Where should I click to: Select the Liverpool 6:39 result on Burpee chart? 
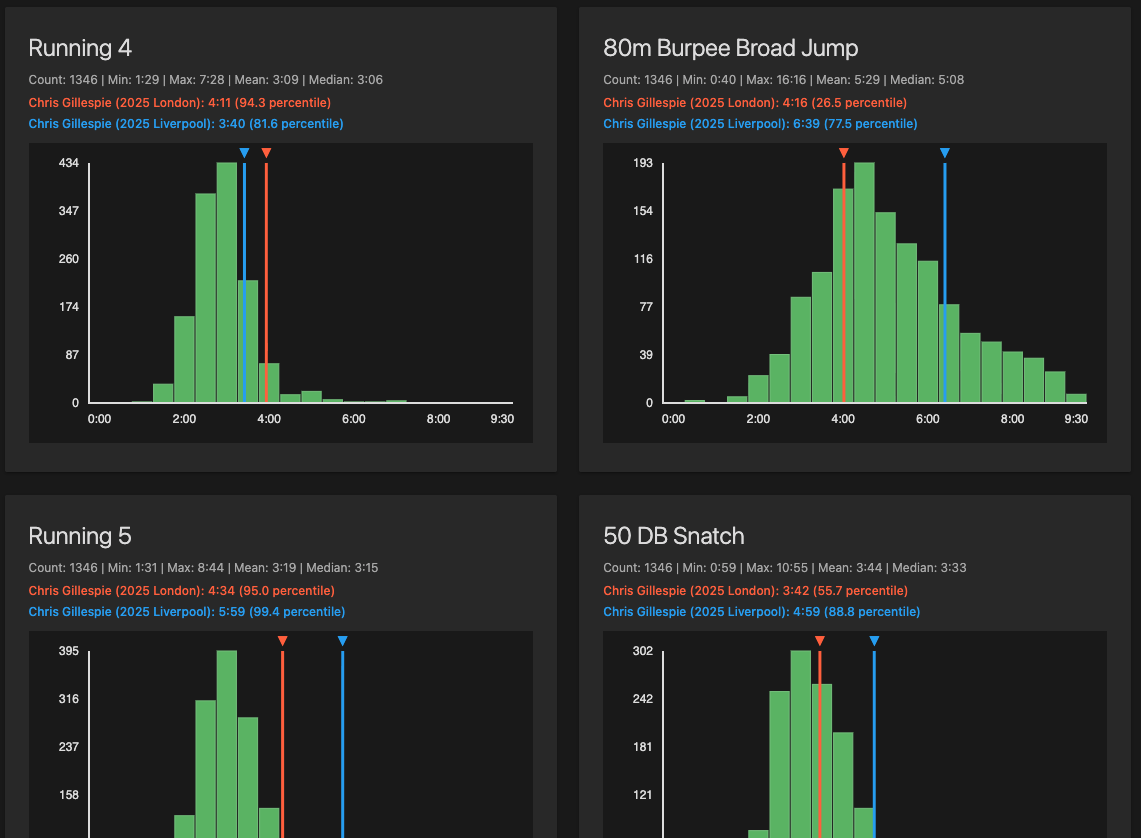(x=760, y=123)
